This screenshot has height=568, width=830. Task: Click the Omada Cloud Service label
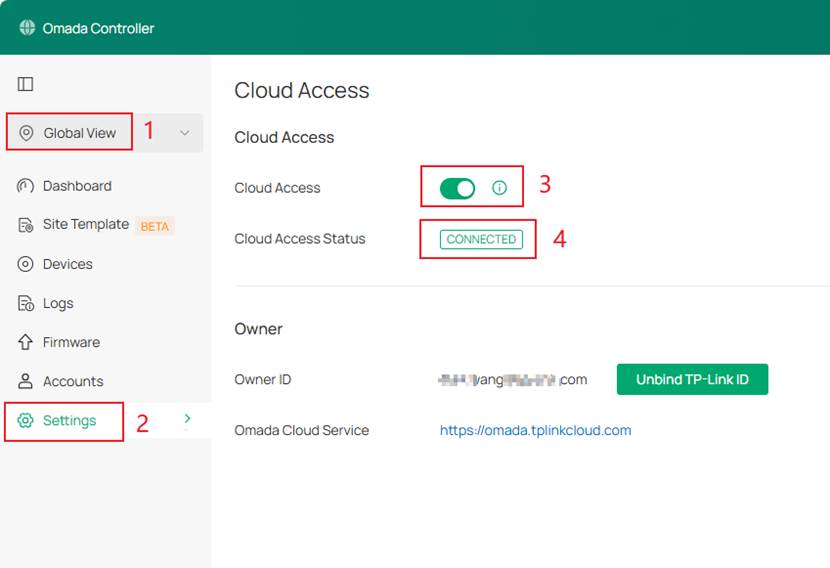click(x=302, y=430)
